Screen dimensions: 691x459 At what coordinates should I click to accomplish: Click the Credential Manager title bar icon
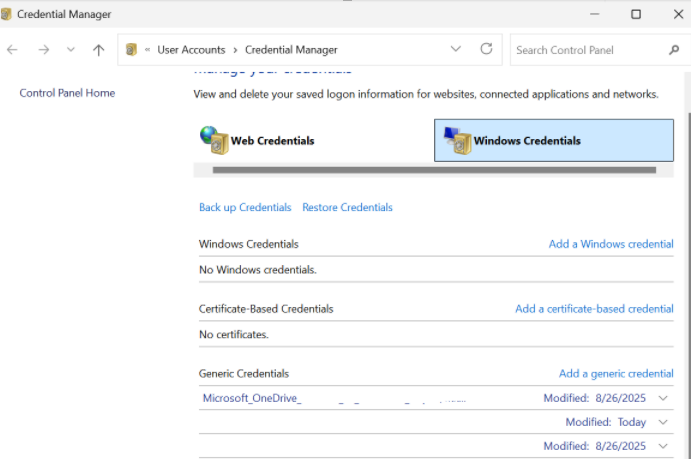tap(6, 14)
